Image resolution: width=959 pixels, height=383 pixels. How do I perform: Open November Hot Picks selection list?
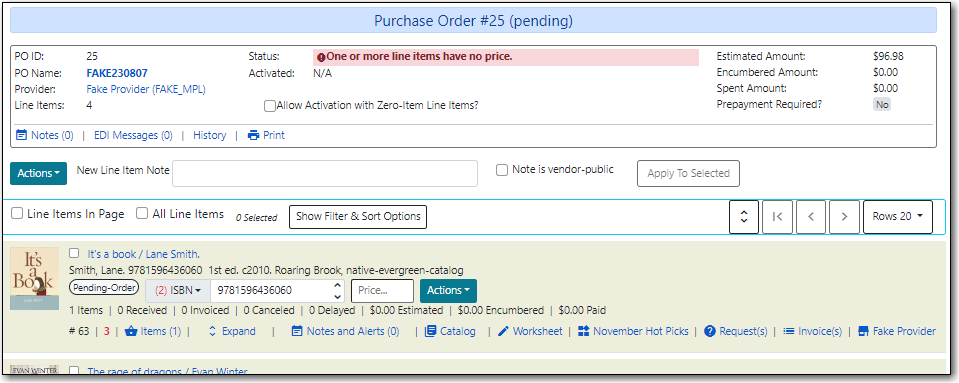coord(640,331)
